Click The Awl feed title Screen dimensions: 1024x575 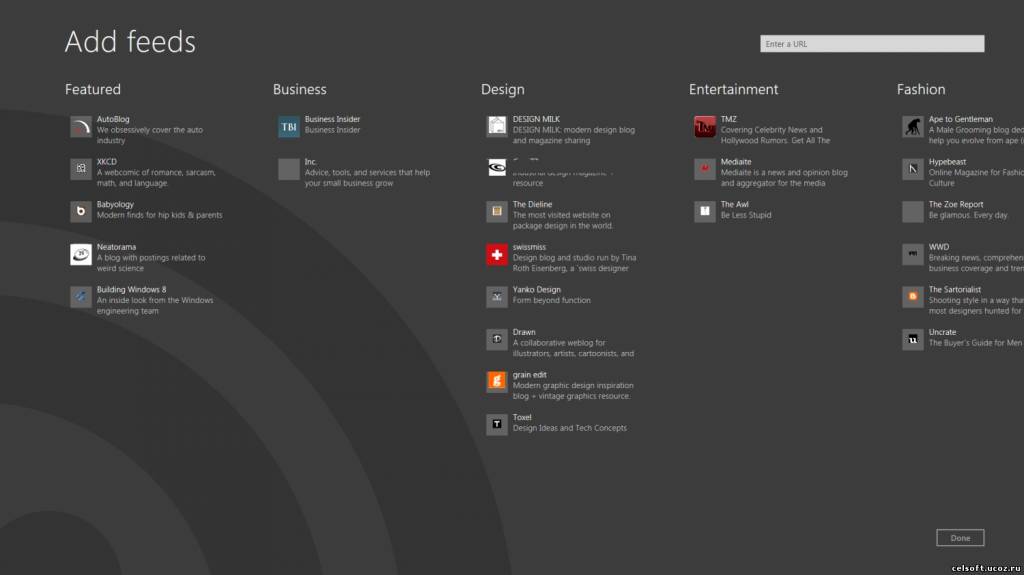[735, 205]
